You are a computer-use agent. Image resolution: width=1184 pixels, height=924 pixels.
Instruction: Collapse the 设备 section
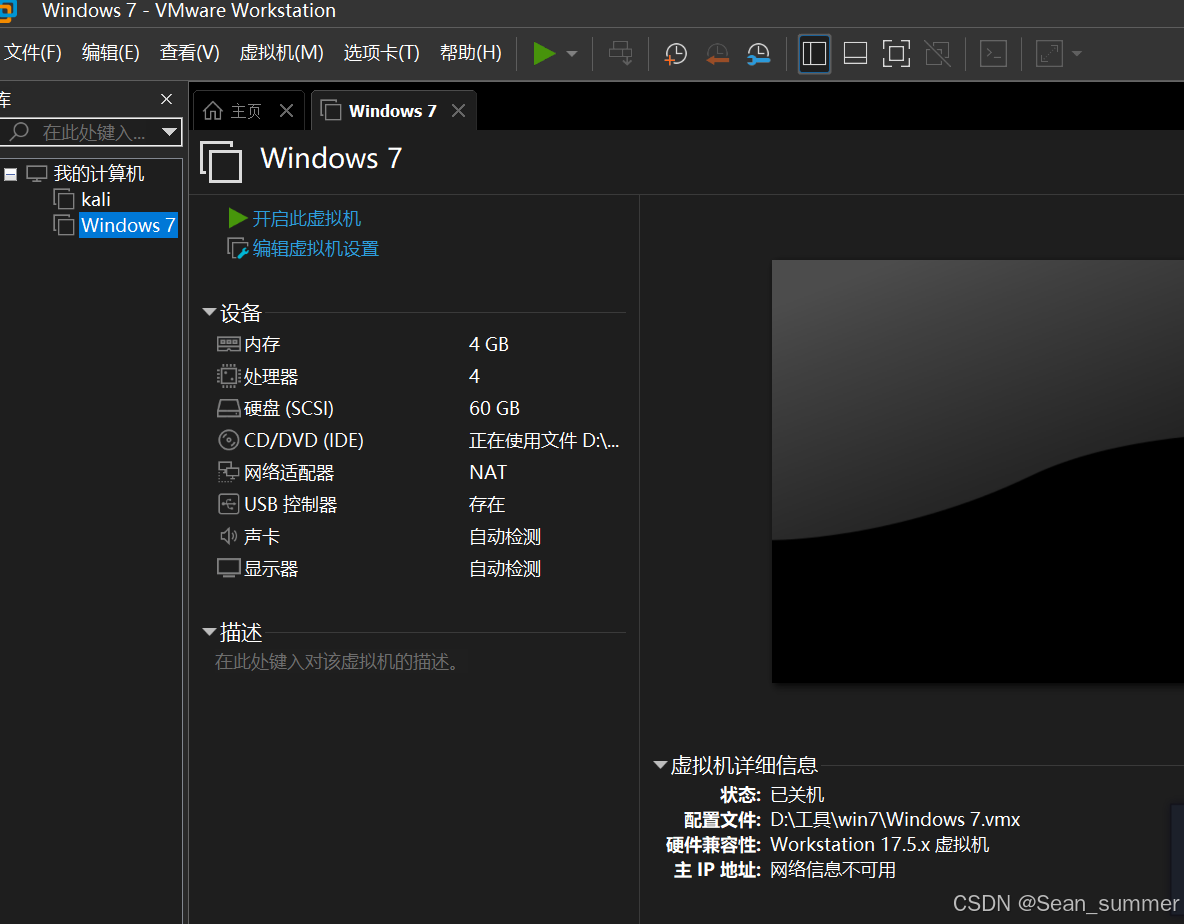click(x=209, y=312)
